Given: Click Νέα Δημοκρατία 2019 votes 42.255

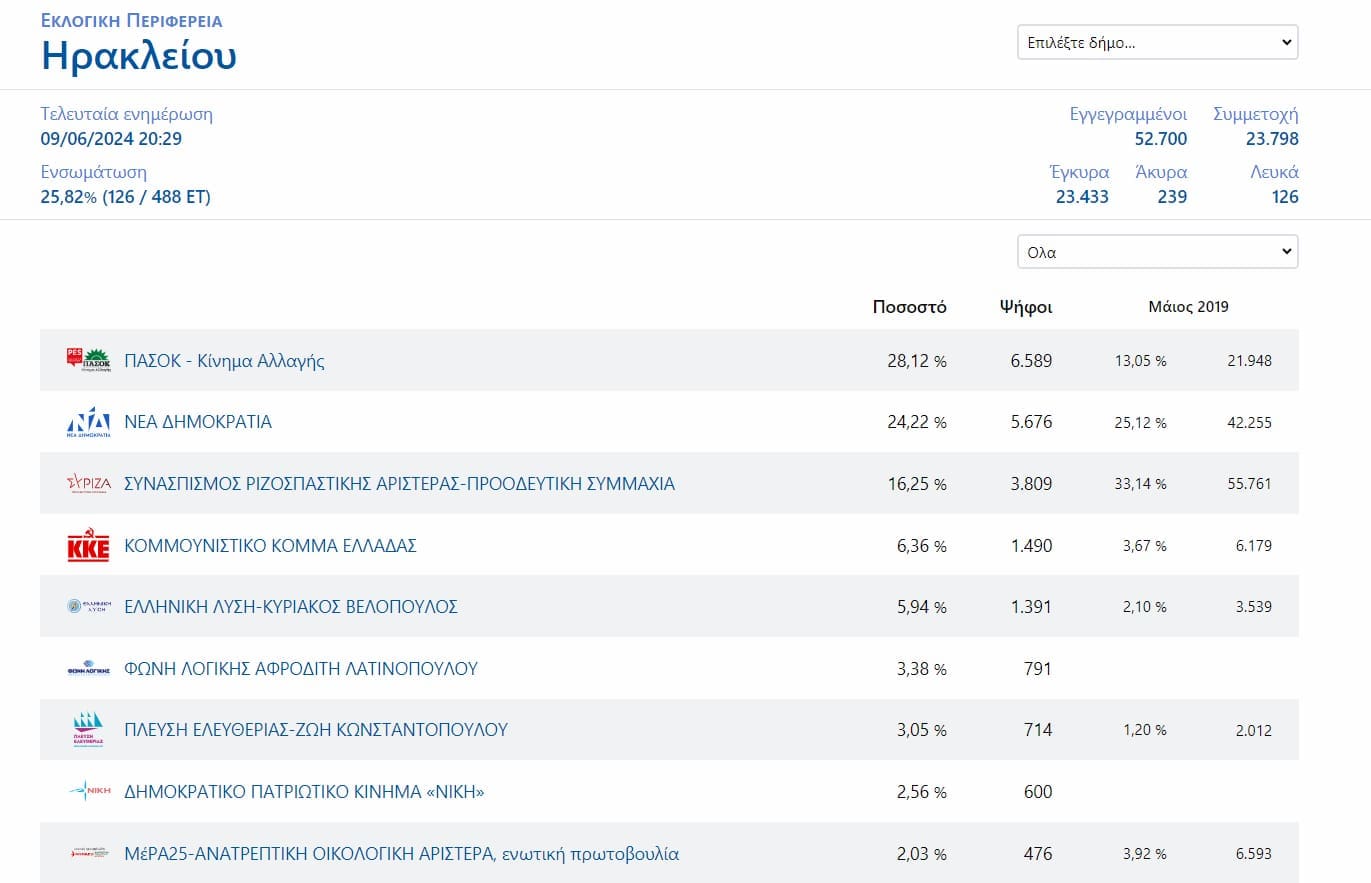Looking at the screenshot, I should pyautogui.click(x=1249, y=423).
